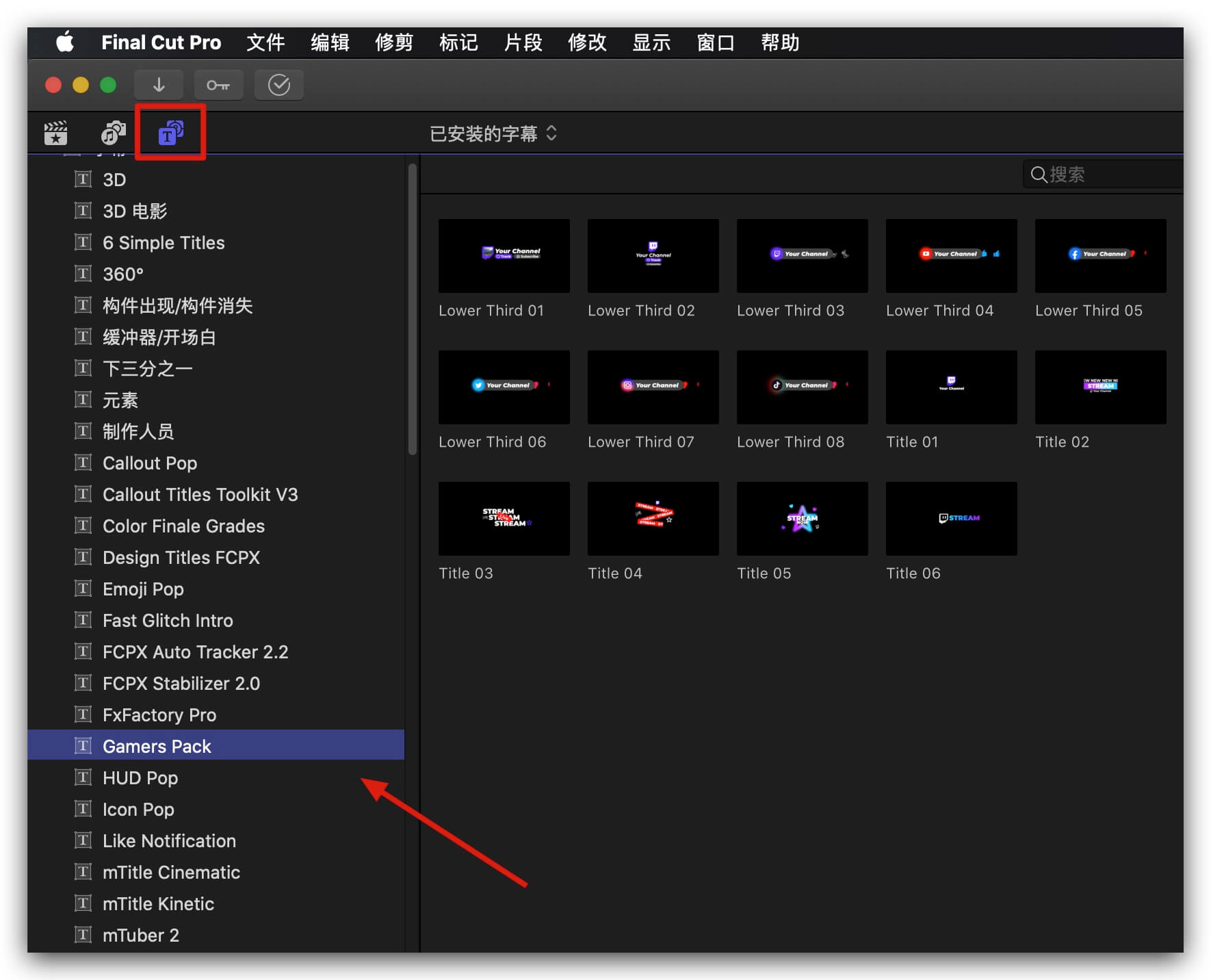Select FCPX Stabilizer 2.0

(x=216, y=683)
